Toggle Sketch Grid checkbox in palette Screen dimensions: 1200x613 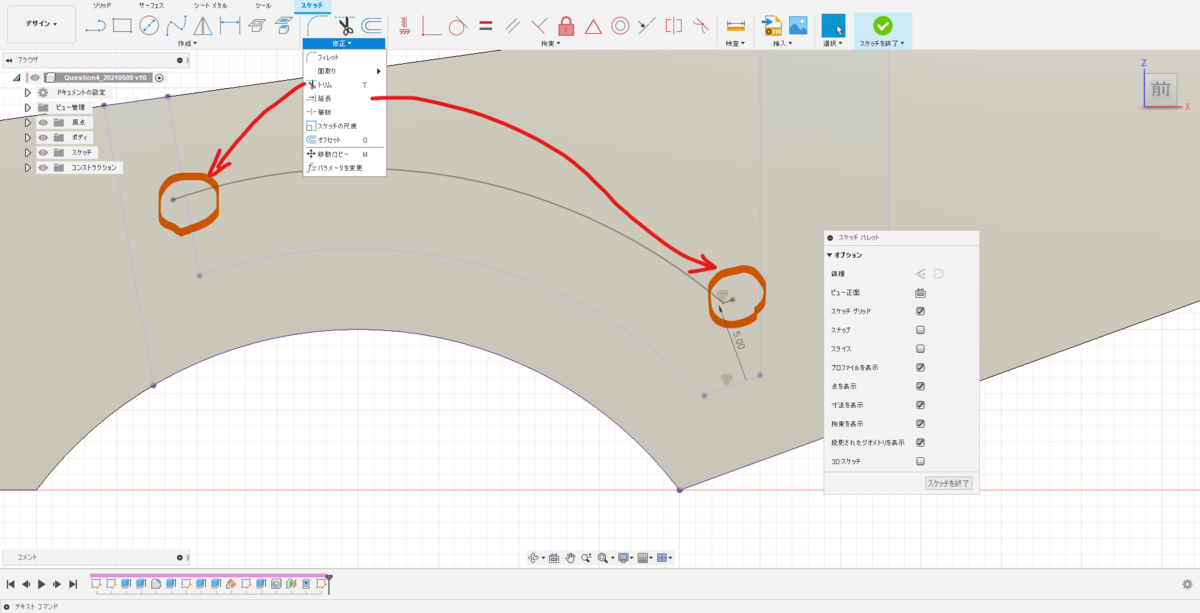[x=920, y=311]
